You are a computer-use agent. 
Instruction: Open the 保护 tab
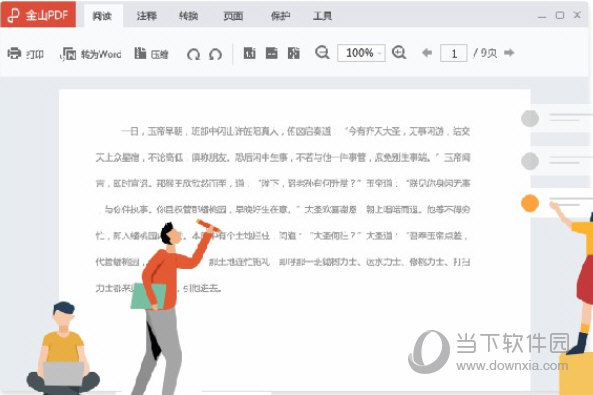click(280, 16)
